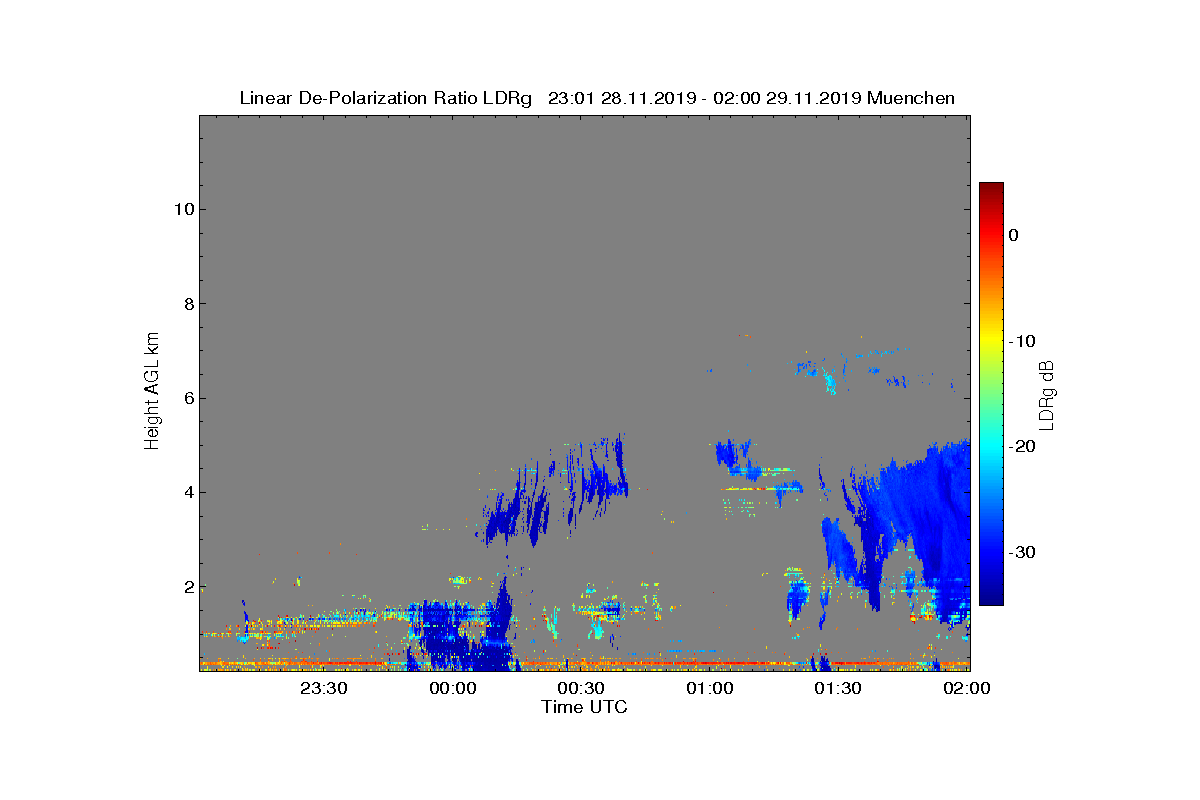Click the 00:30 time tick label
This screenshot has width=1200, height=800.
tap(581, 688)
